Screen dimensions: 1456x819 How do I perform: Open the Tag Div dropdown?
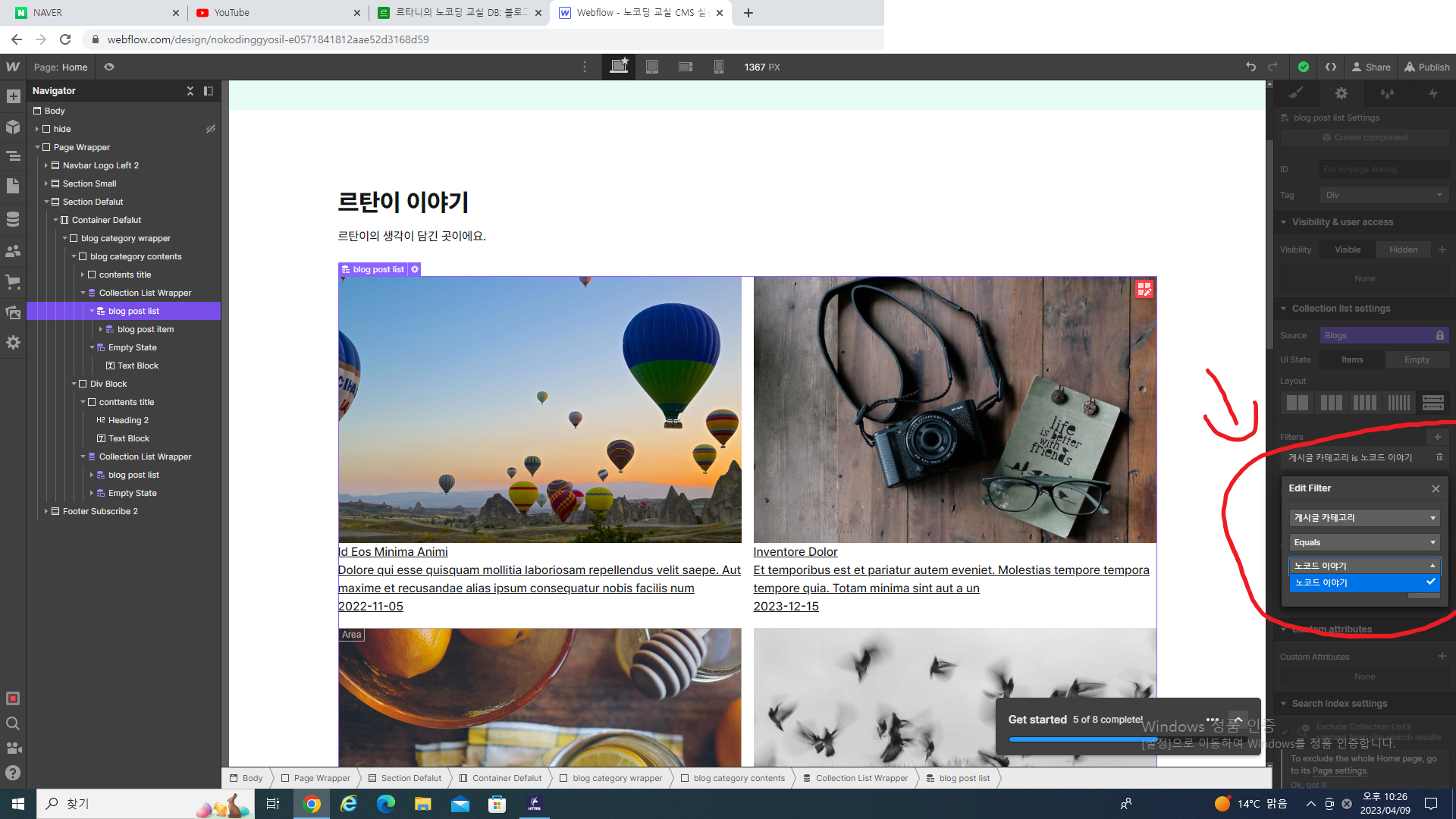pos(1384,195)
